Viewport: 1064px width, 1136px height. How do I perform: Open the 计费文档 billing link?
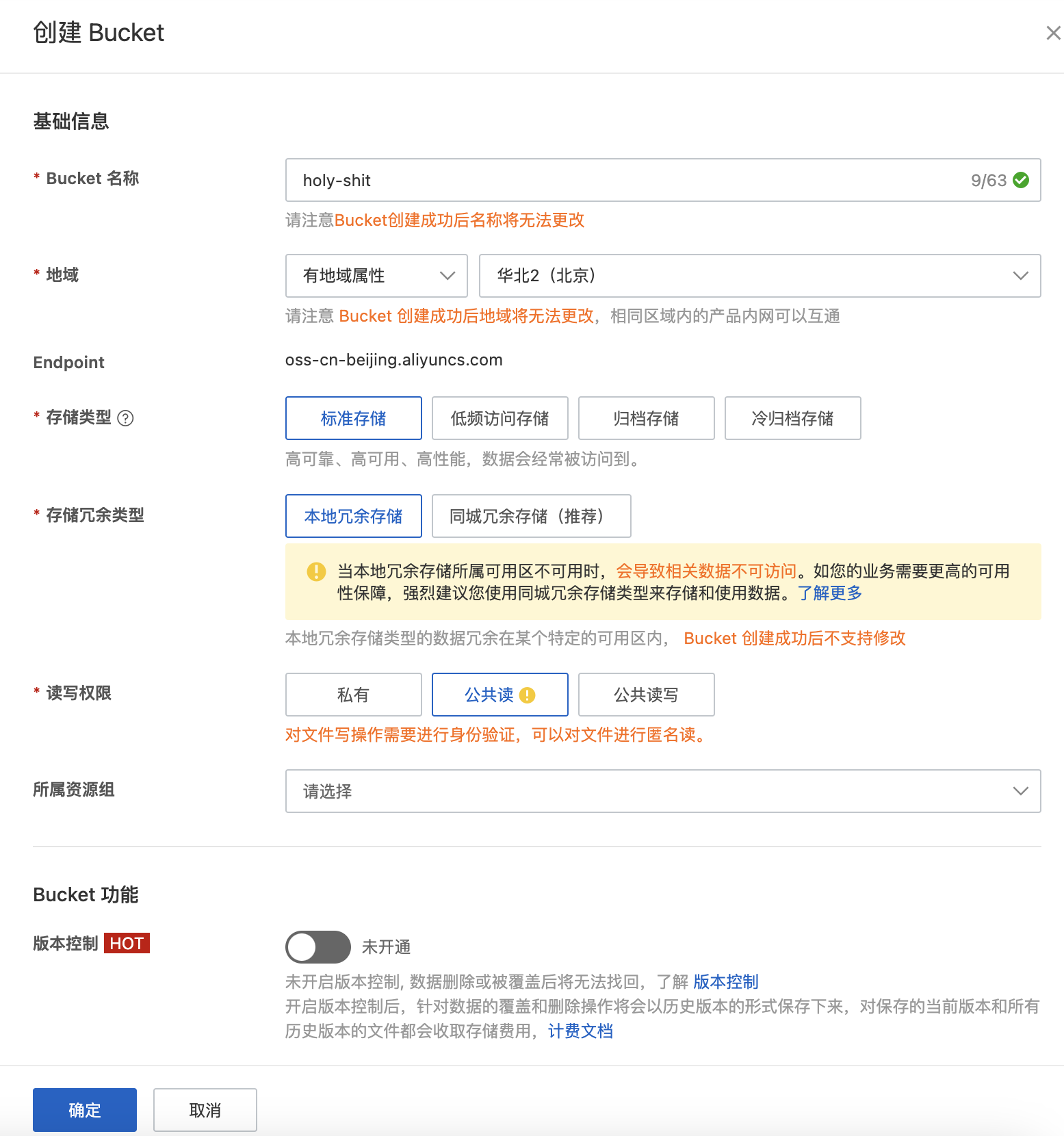[x=580, y=1031]
